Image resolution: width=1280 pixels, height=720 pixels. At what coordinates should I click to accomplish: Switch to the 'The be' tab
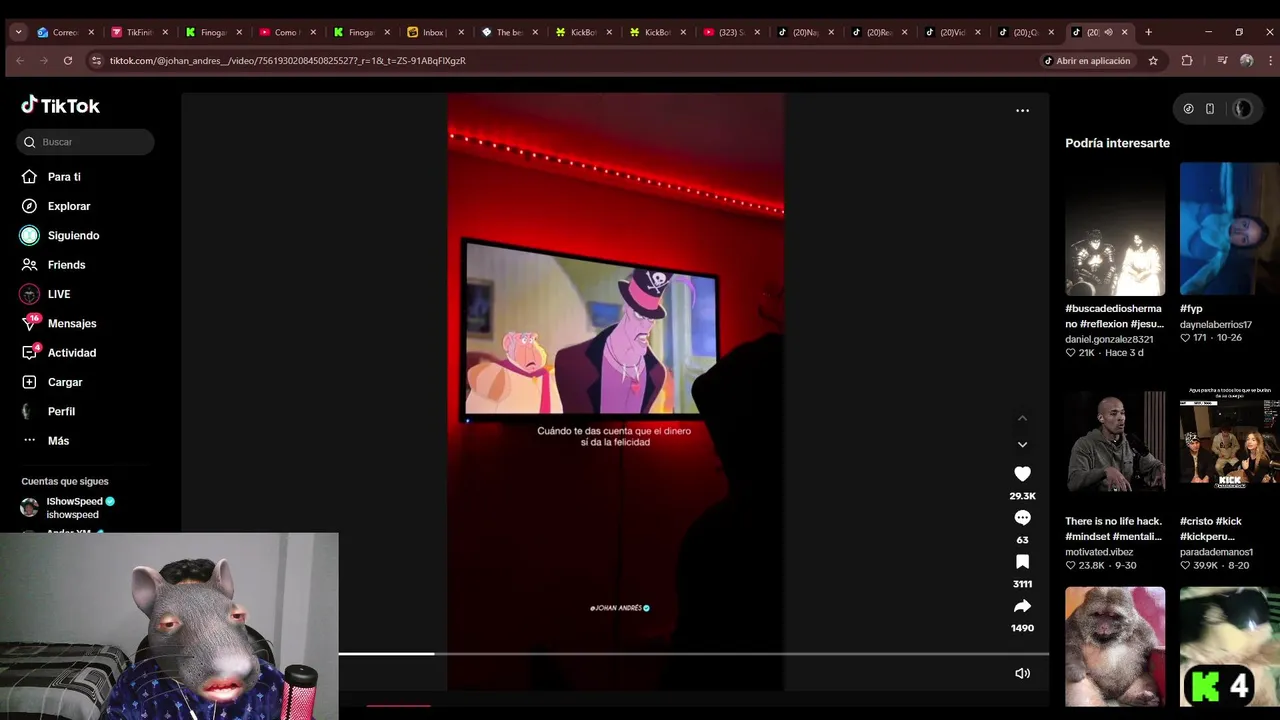click(x=507, y=32)
